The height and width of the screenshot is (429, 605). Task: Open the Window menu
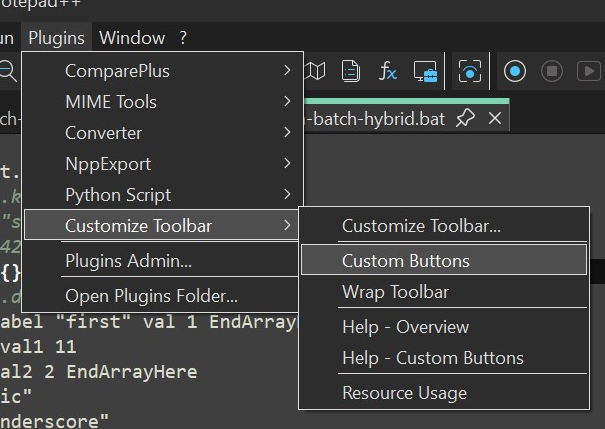pyautogui.click(x=132, y=38)
